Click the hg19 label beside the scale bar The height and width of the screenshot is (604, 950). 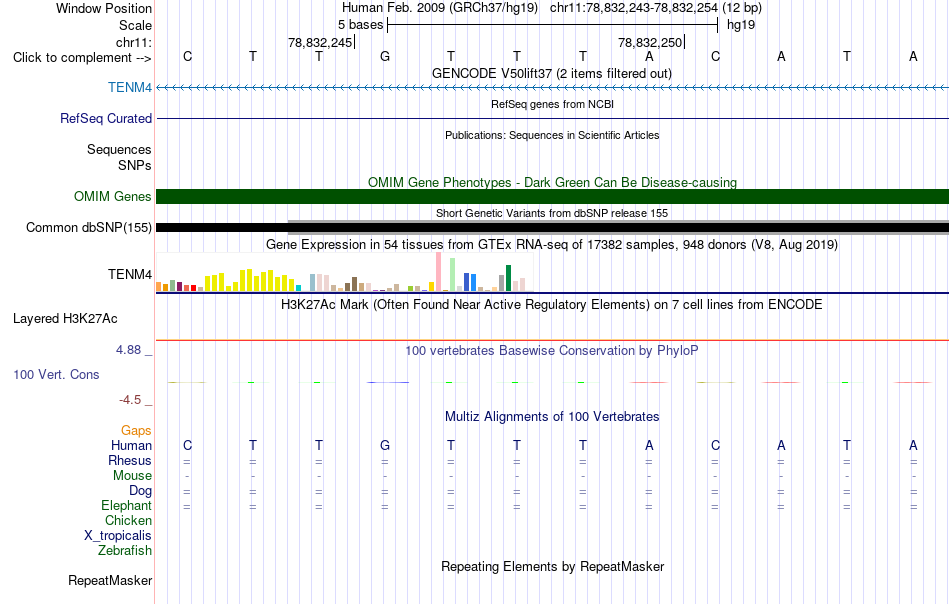(x=741, y=25)
